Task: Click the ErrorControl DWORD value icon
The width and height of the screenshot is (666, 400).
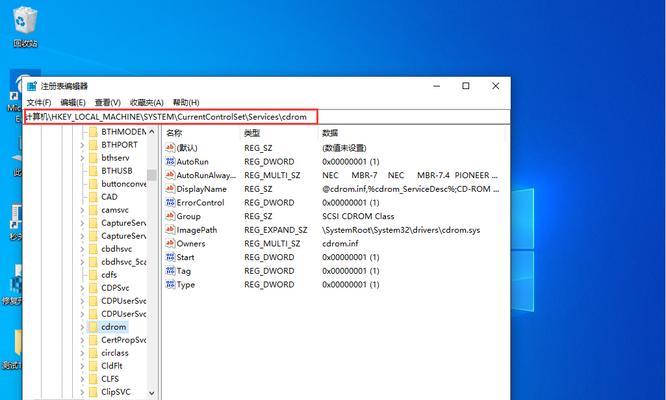Action: point(170,203)
